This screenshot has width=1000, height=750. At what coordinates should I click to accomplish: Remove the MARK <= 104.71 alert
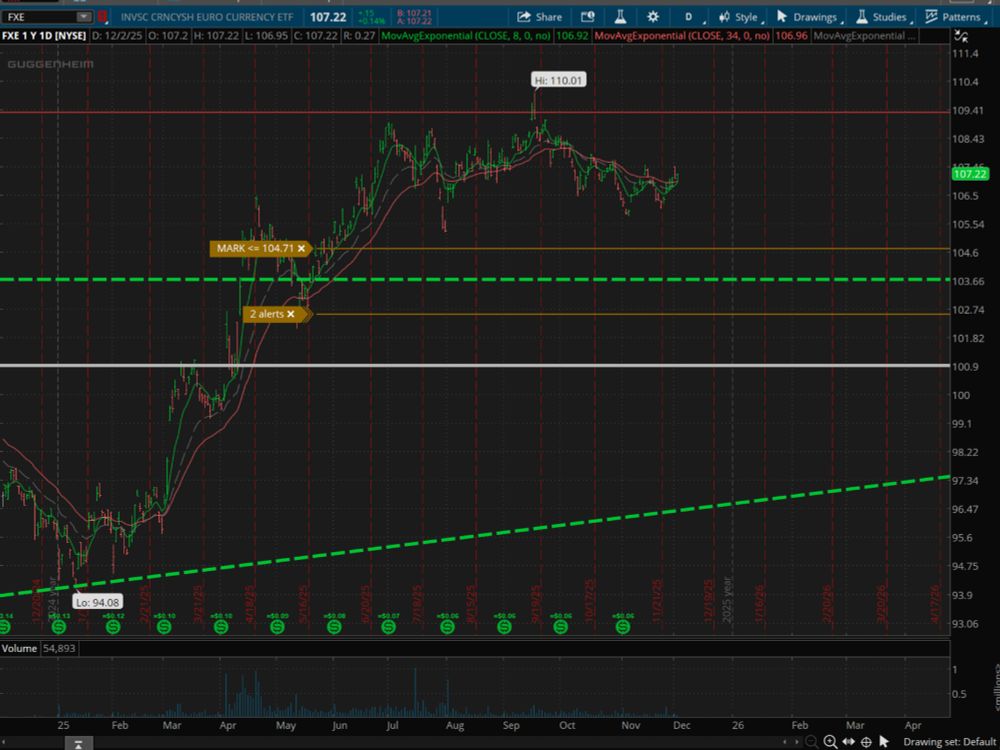coord(301,248)
